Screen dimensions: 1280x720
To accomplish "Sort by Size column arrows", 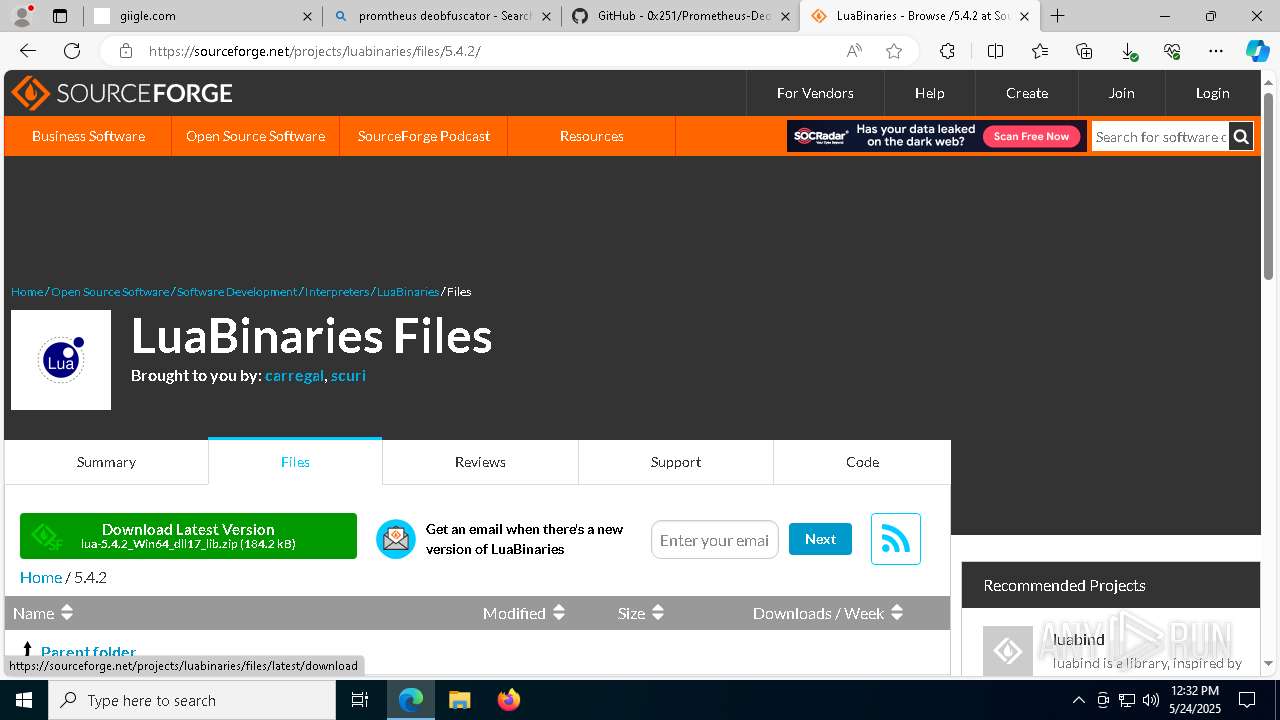I will tap(658, 613).
